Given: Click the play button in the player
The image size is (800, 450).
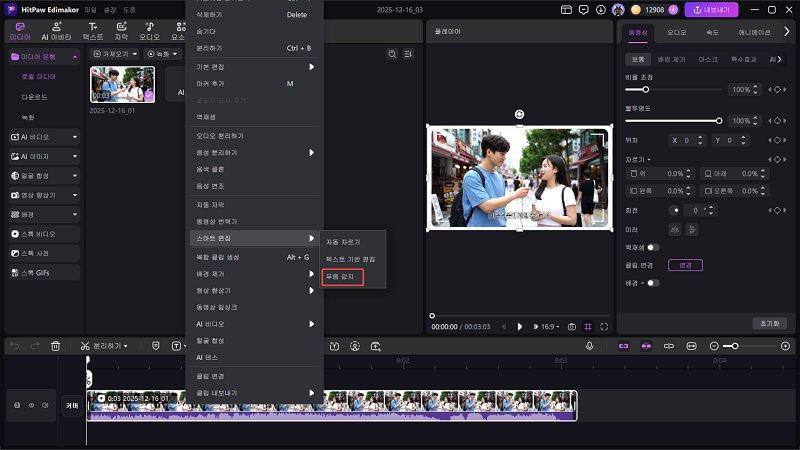Looking at the screenshot, I should pos(520,327).
